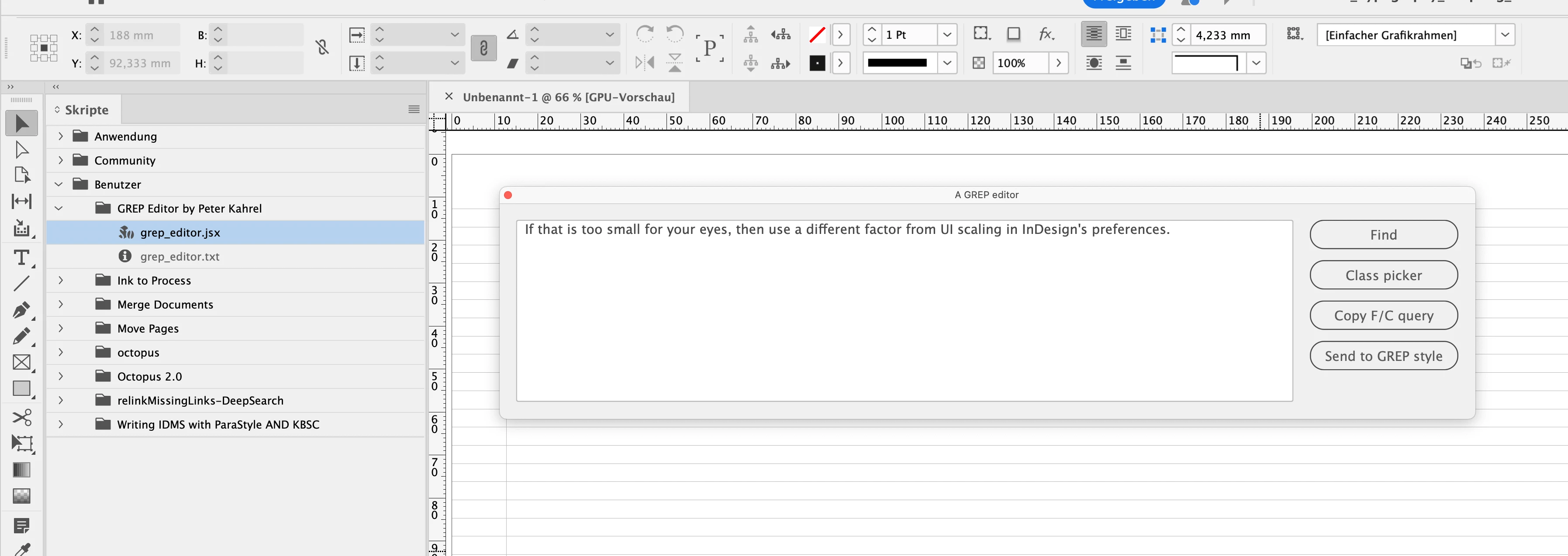Toggle the constrain proportions chain icon
This screenshot has height=556, width=1568.
[x=484, y=48]
